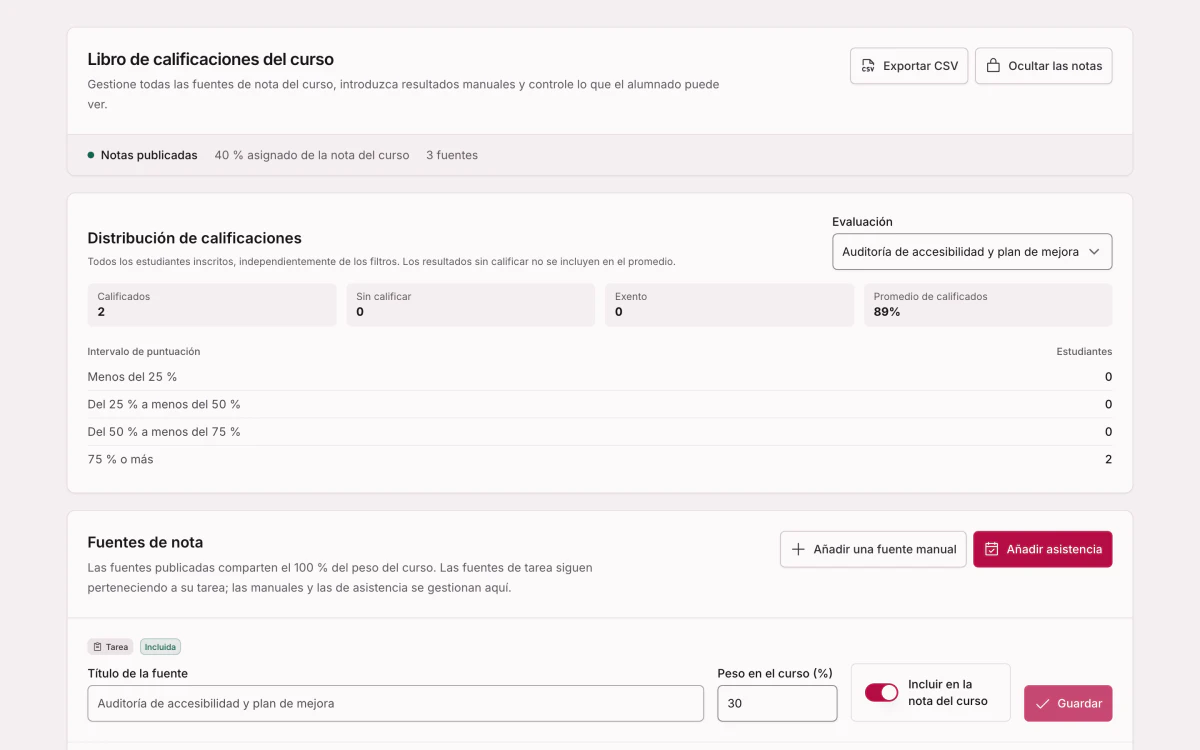Open the Evaluación dropdown
Image resolution: width=1200 pixels, height=750 pixels.
(x=972, y=252)
